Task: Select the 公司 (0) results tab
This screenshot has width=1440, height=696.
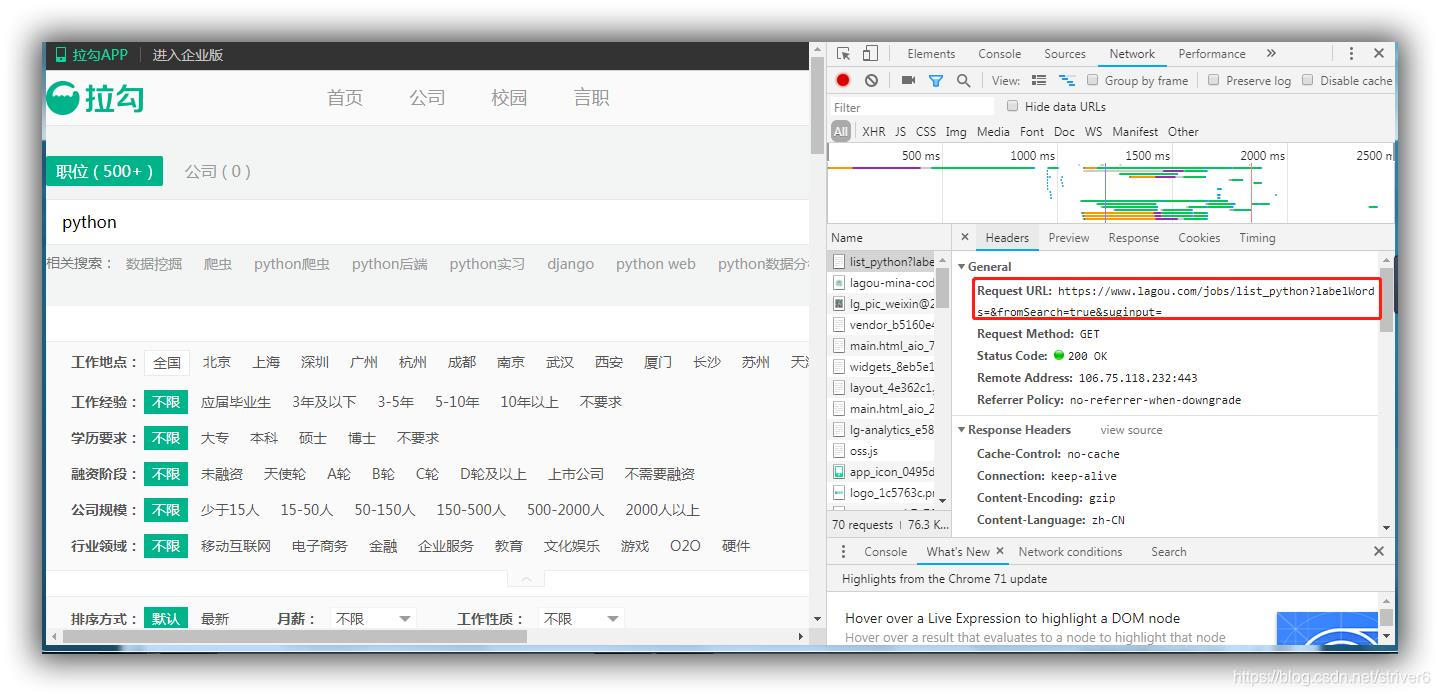Action: 217,171
